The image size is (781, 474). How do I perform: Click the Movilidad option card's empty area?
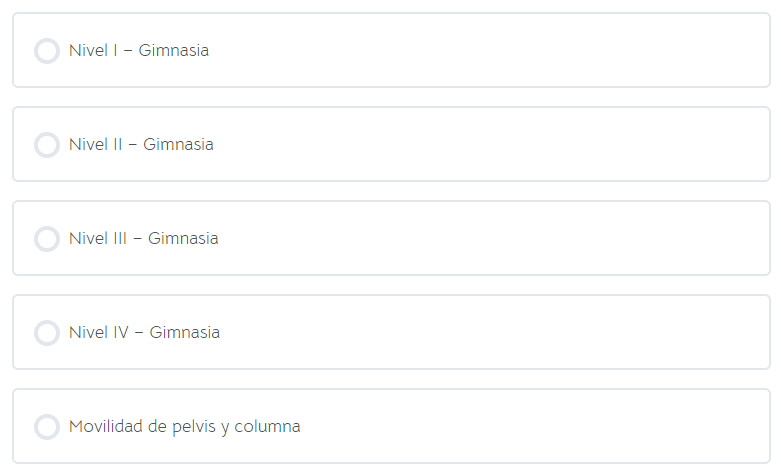pyautogui.click(x=530, y=427)
